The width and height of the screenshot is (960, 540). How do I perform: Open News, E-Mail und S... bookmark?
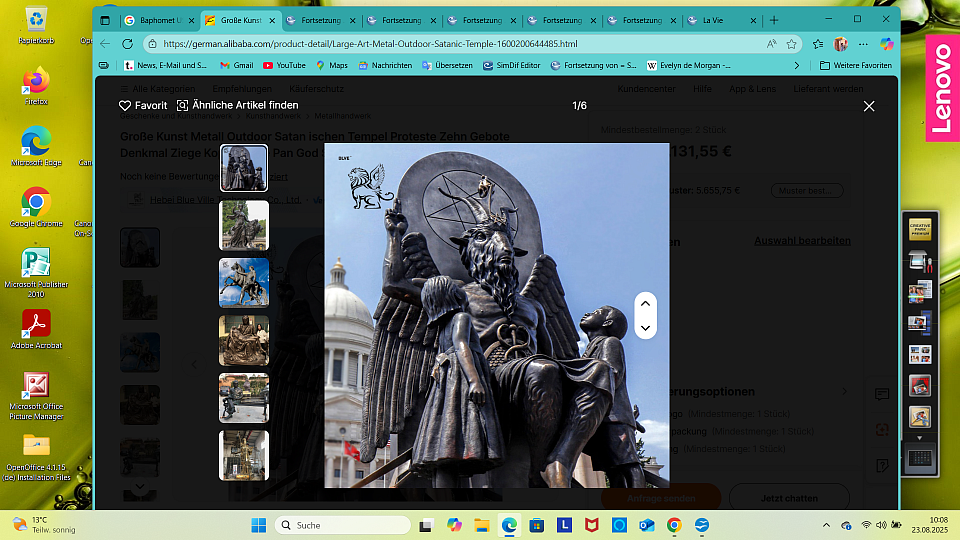(x=165, y=66)
